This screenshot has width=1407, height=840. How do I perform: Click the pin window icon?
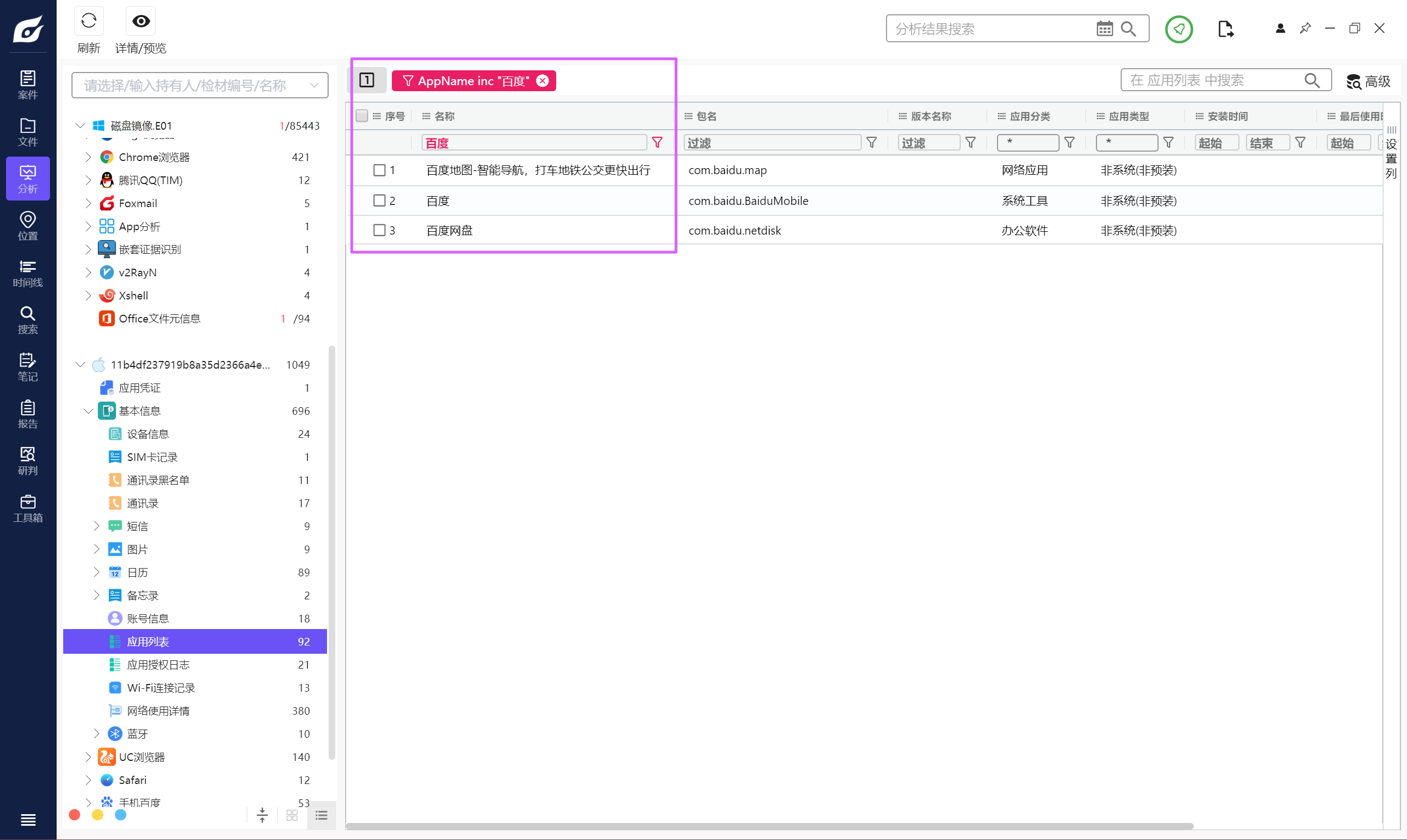[x=1305, y=29]
